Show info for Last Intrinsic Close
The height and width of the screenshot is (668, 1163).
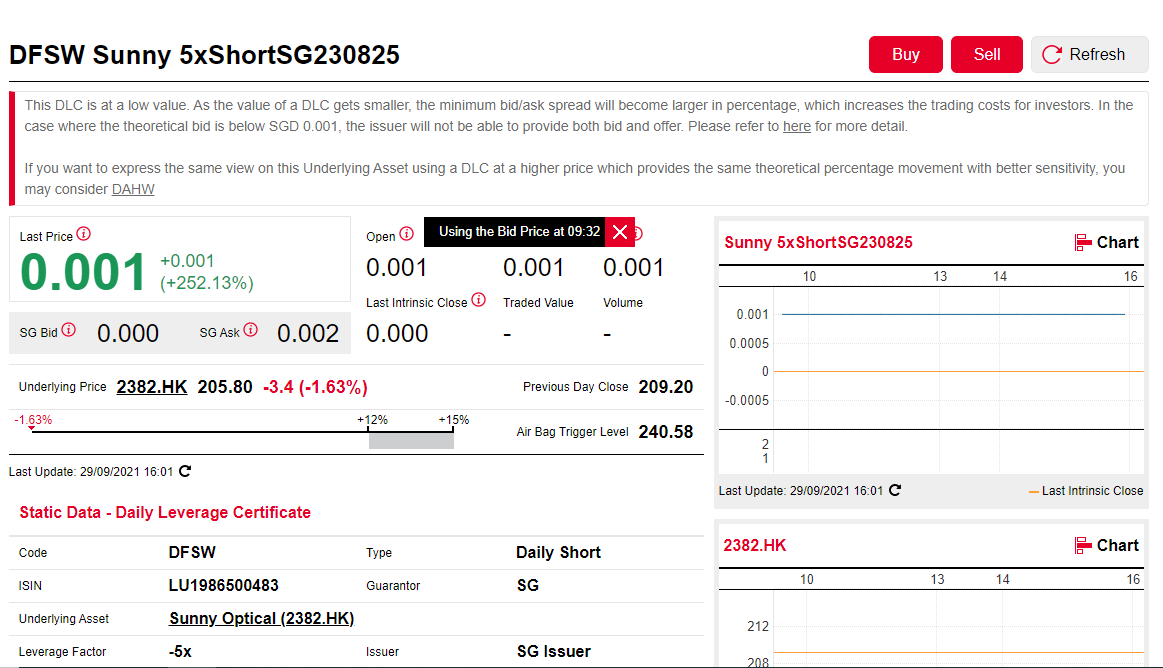pyautogui.click(x=478, y=300)
